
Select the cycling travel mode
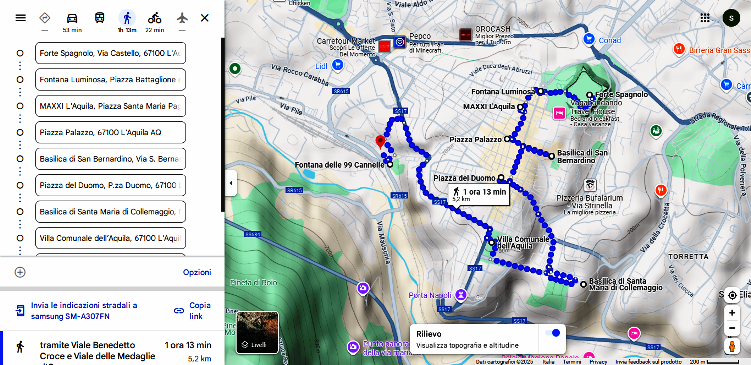[154, 18]
